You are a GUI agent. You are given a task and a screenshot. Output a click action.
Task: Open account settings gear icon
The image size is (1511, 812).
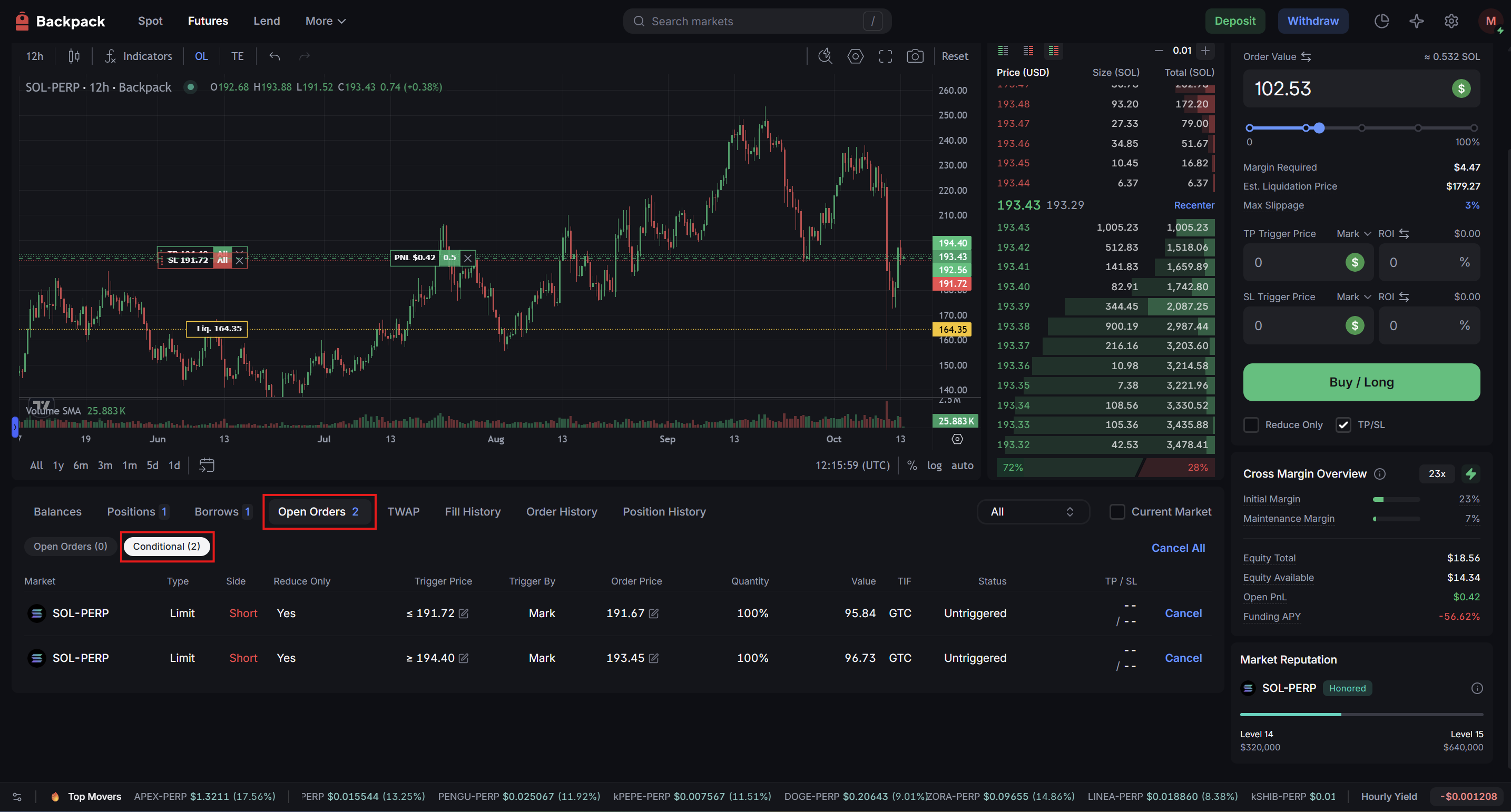(1450, 21)
